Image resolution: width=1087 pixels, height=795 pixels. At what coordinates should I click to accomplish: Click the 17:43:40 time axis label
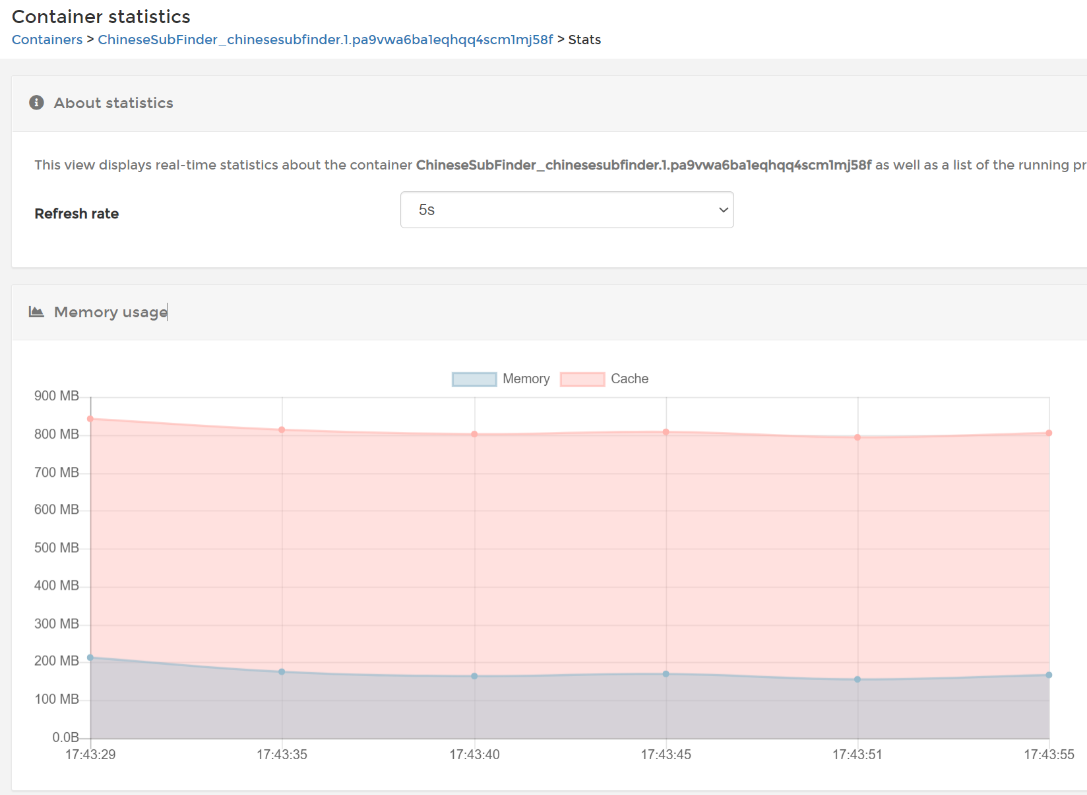click(474, 754)
